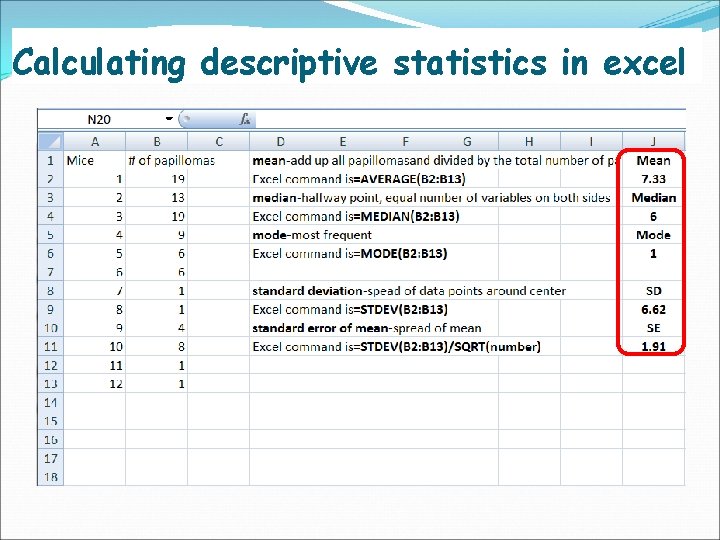The image size is (720, 540).
Task: Select row 12 header
Action: (x=51, y=366)
